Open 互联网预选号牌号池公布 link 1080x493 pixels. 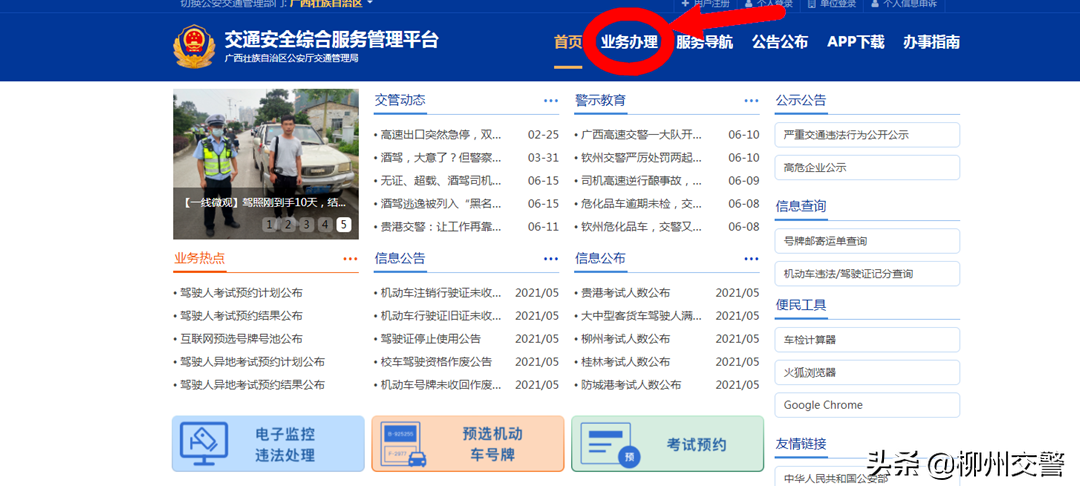coord(241,339)
